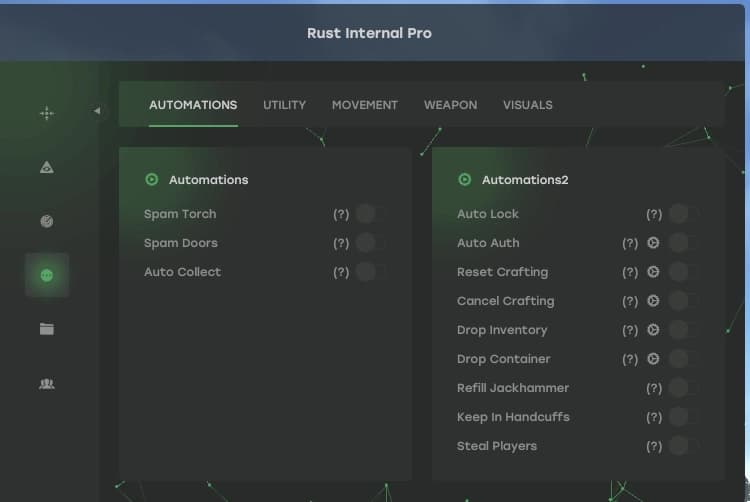
Task: Switch to the Utility tab
Action: click(x=284, y=105)
